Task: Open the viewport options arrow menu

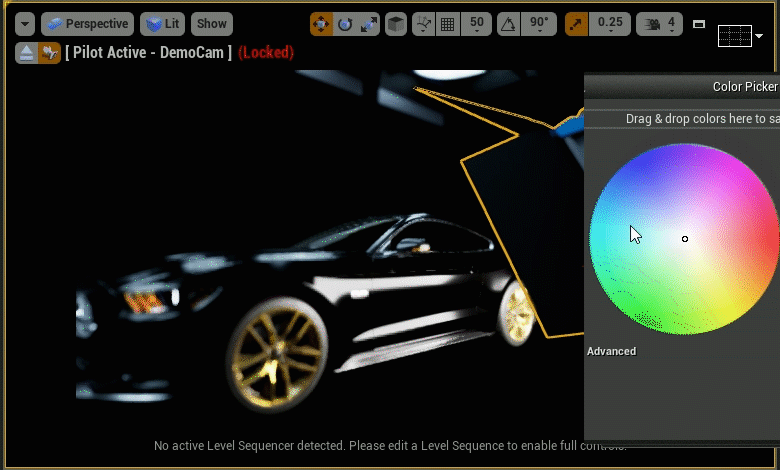Action: 24,24
